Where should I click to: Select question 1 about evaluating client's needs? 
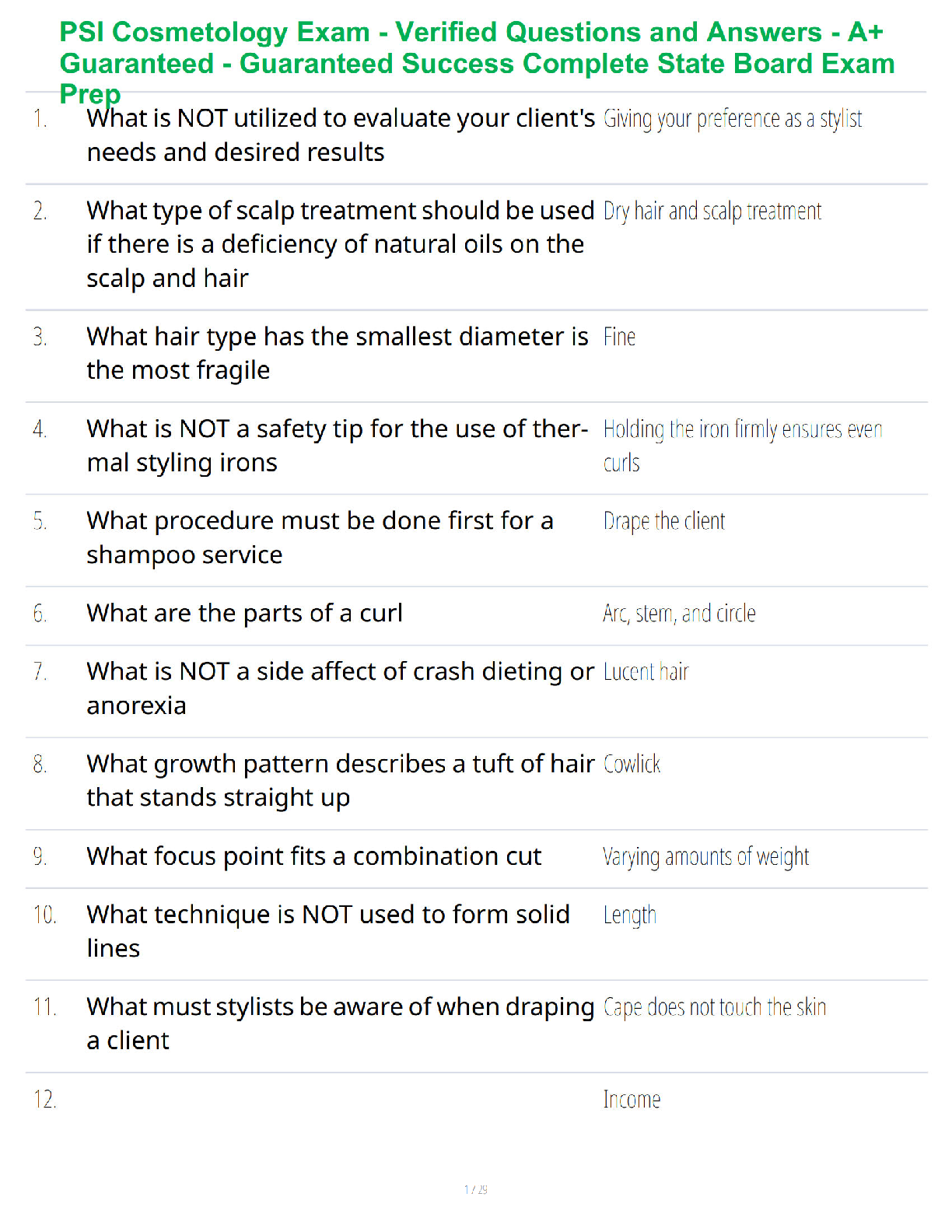(341, 135)
